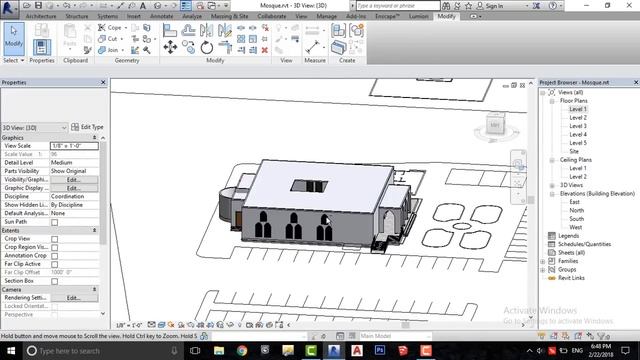Open the Main Model design options dropdown
This screenshot has width=640, height=360.
pos(394,336)
